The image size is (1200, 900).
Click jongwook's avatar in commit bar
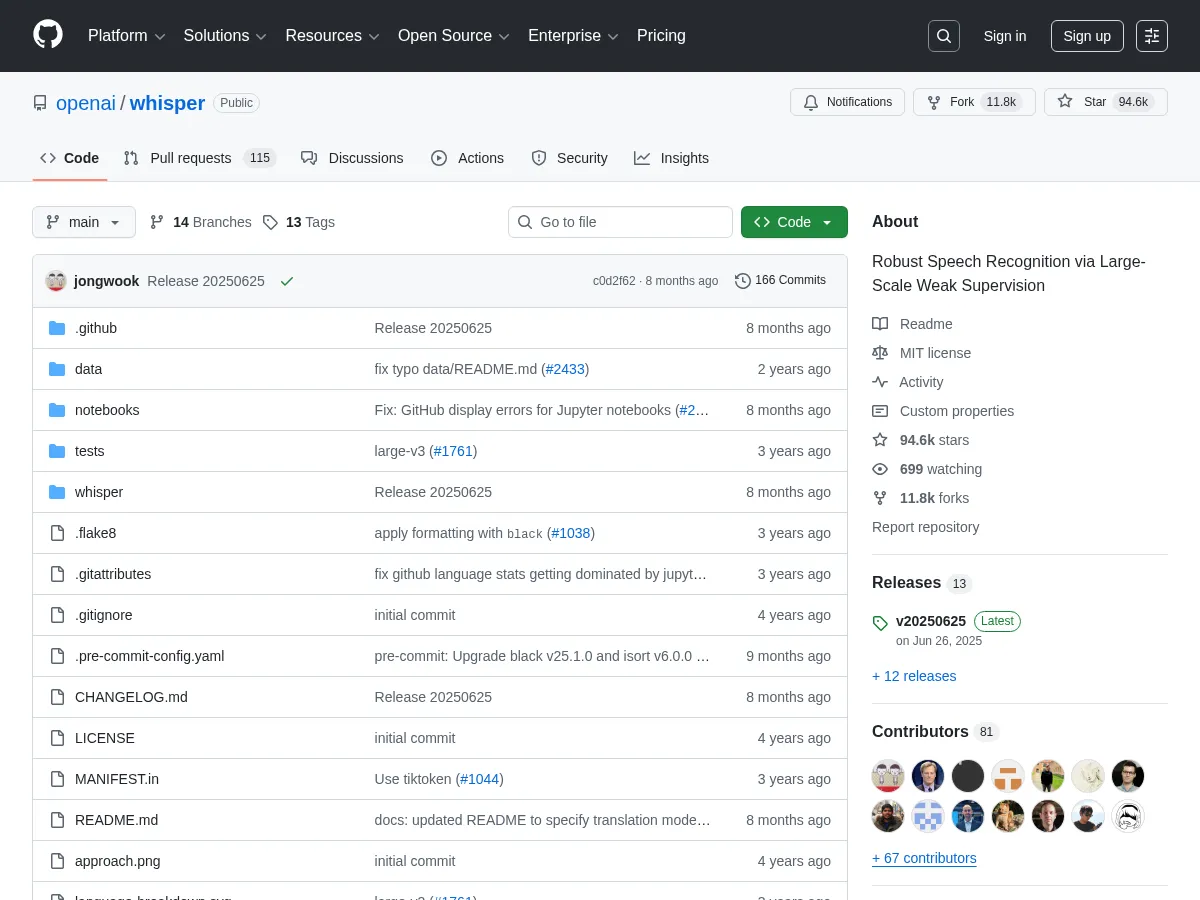pyautogui.click(x=56, y=281)
